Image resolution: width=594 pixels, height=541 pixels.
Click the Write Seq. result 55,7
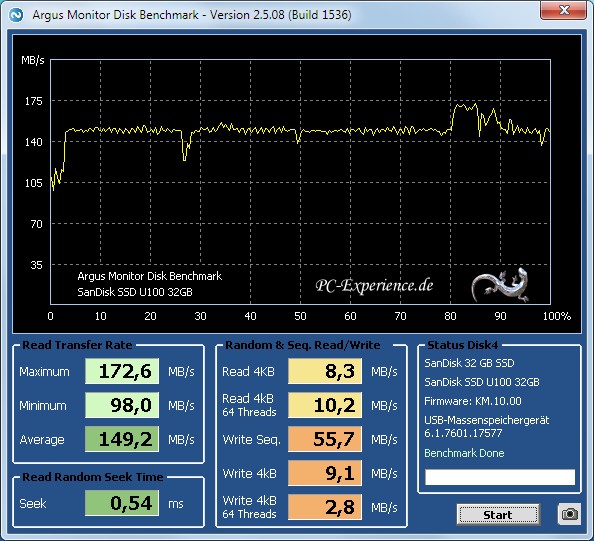(x=325, y=439)
